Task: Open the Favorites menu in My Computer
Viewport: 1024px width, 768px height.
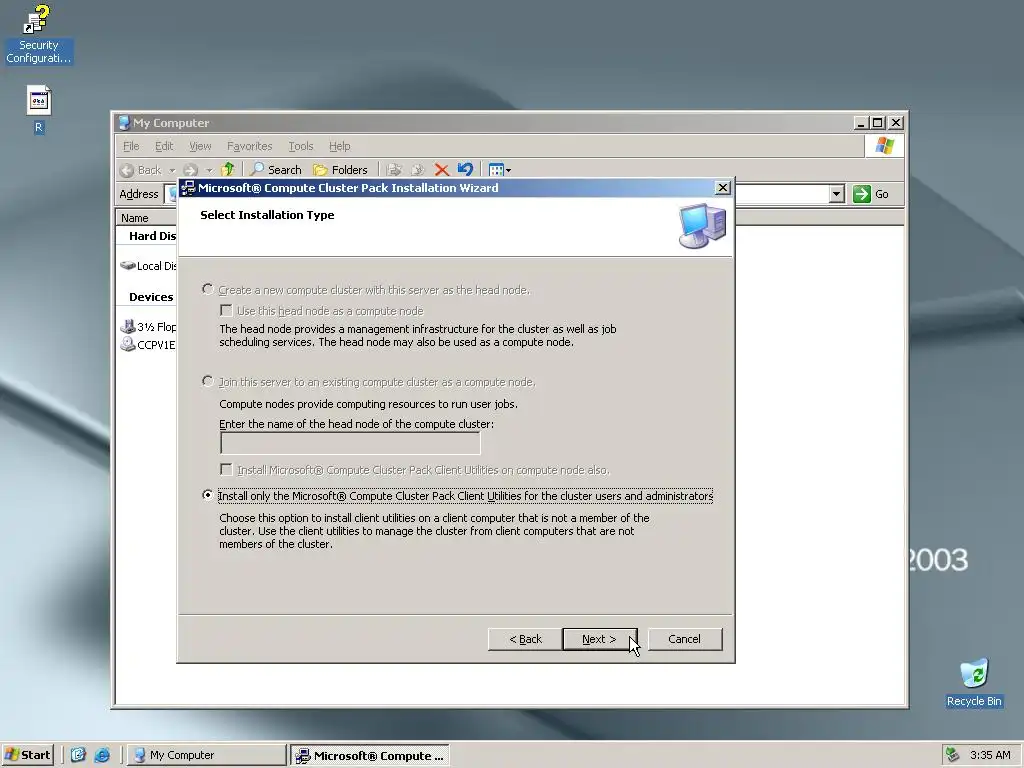Action: pyautogui.click(x=249, y=146)
